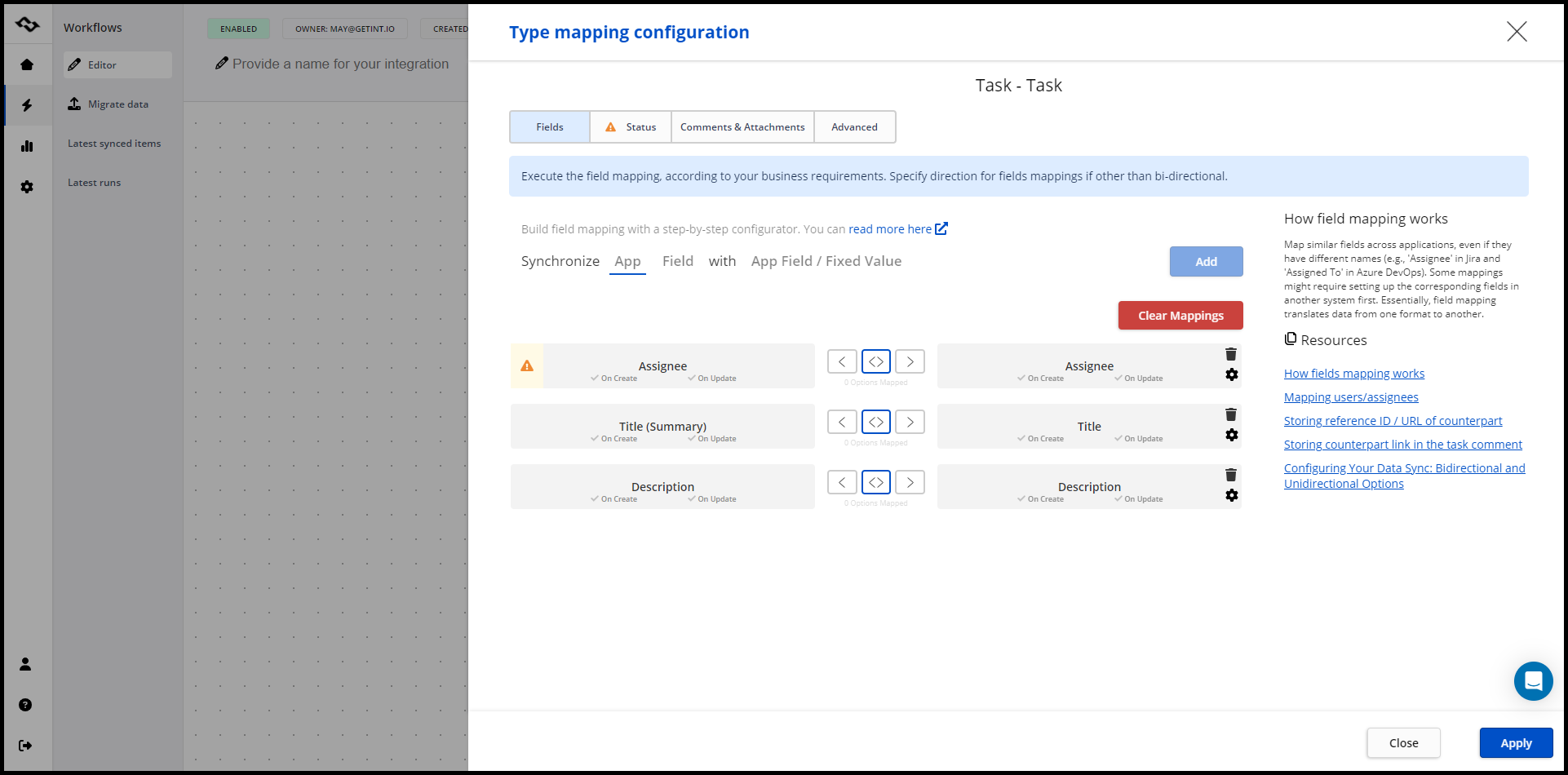Open the Field selector dropdown
This screenshot has width=1568, height=775.
[x=677, y=262]
